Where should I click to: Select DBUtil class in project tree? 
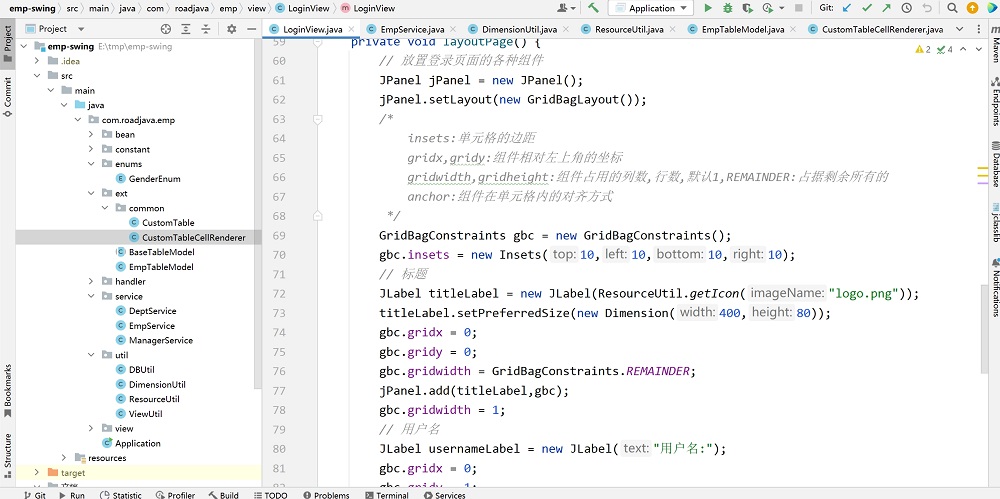click(142, 369)
